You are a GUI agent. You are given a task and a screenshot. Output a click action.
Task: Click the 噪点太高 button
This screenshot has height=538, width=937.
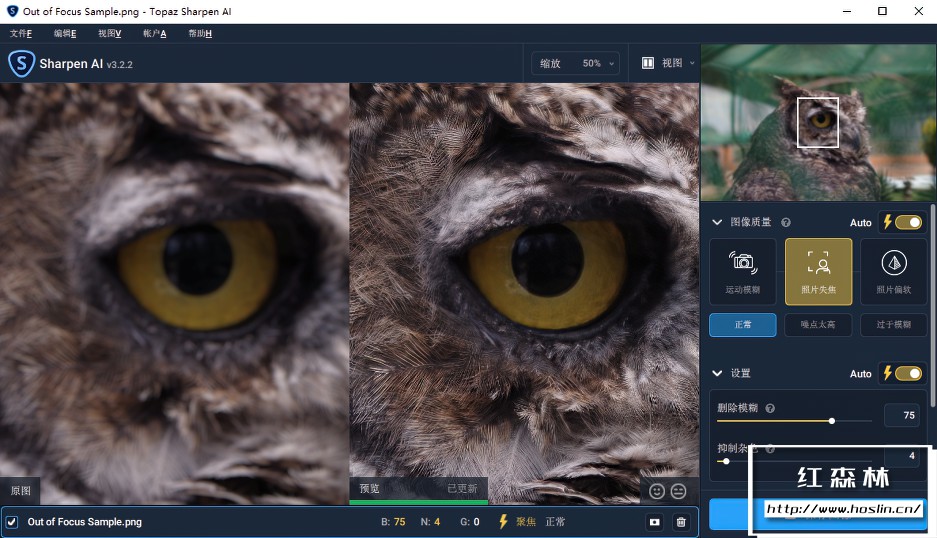[x=818, y=325]
